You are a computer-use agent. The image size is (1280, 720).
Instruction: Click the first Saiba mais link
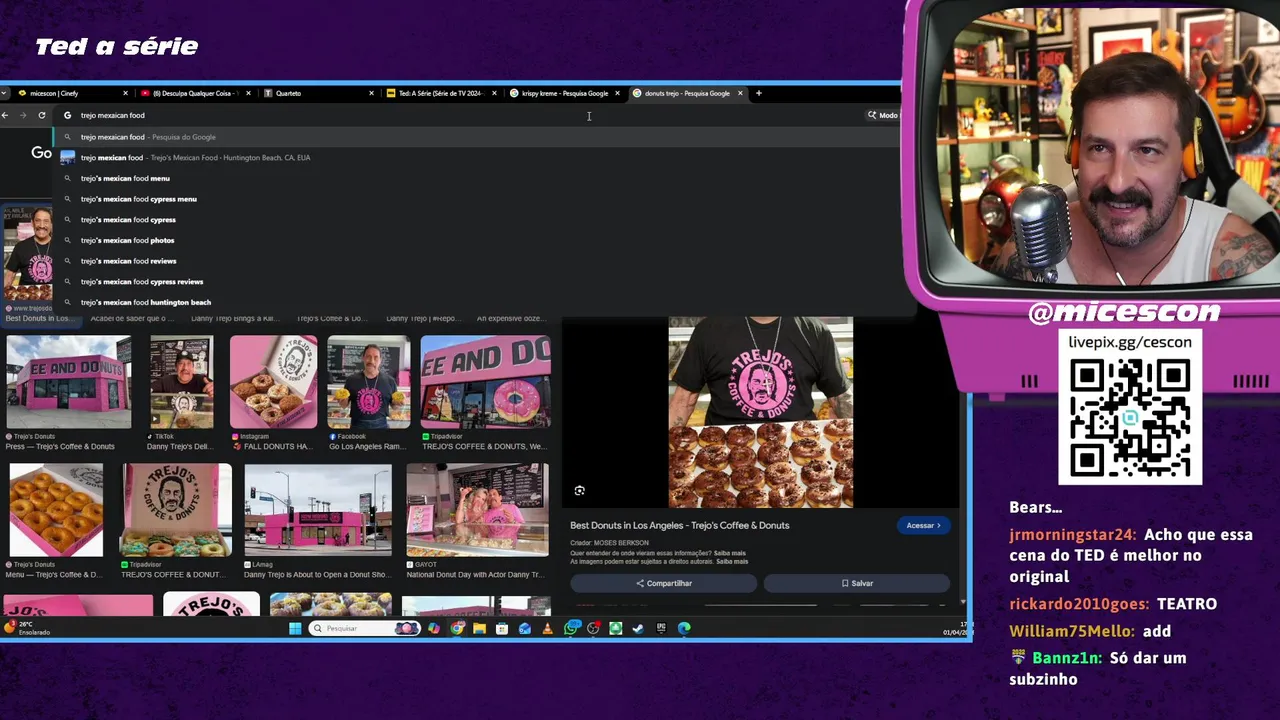pyautogui.click(x=730, y=553)
